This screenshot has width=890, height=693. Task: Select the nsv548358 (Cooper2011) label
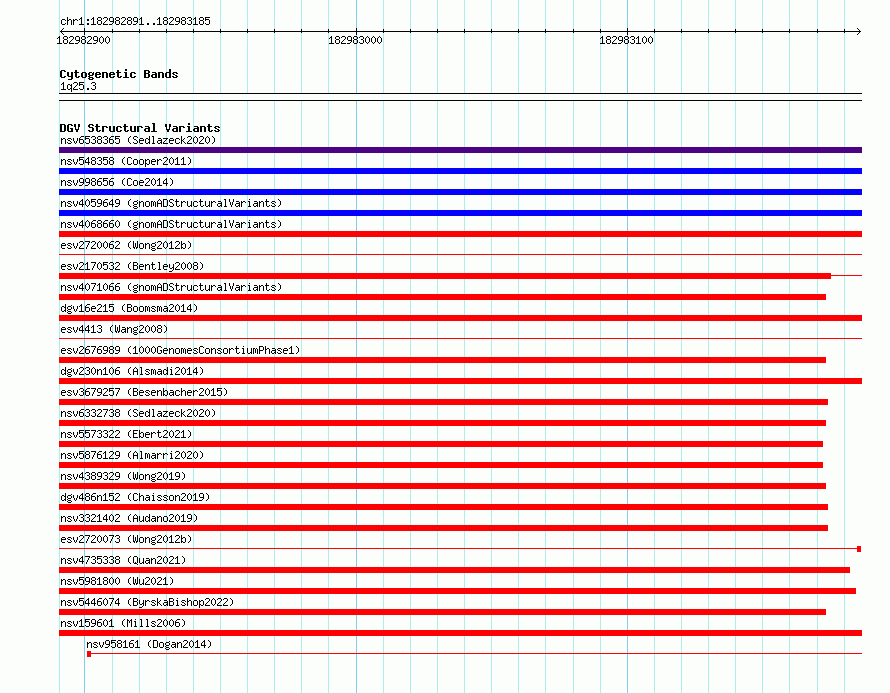pos(126,161)
